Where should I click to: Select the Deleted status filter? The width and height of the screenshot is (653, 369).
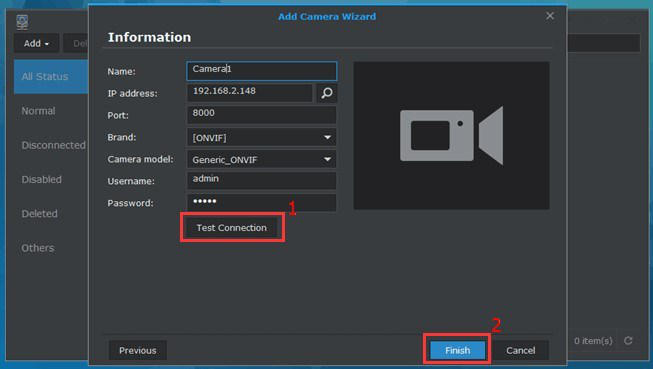(x=40, y=214)
